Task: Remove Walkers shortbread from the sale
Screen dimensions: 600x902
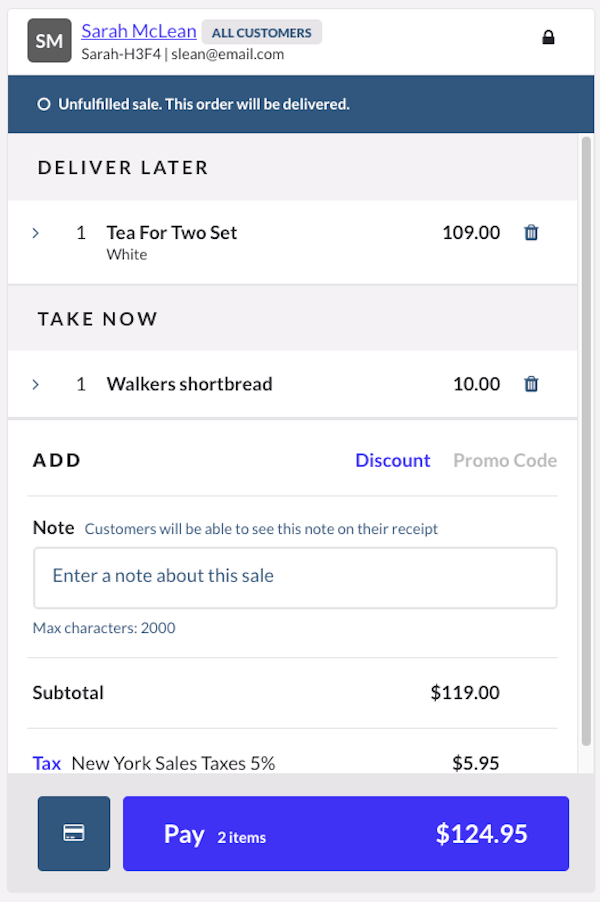Action: click(x=531, y=384)
